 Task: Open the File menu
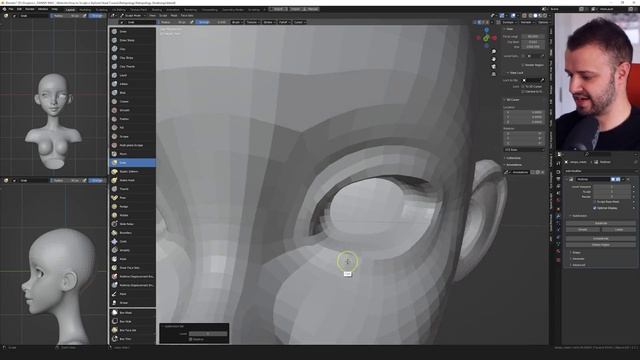(x=11, y=9)
